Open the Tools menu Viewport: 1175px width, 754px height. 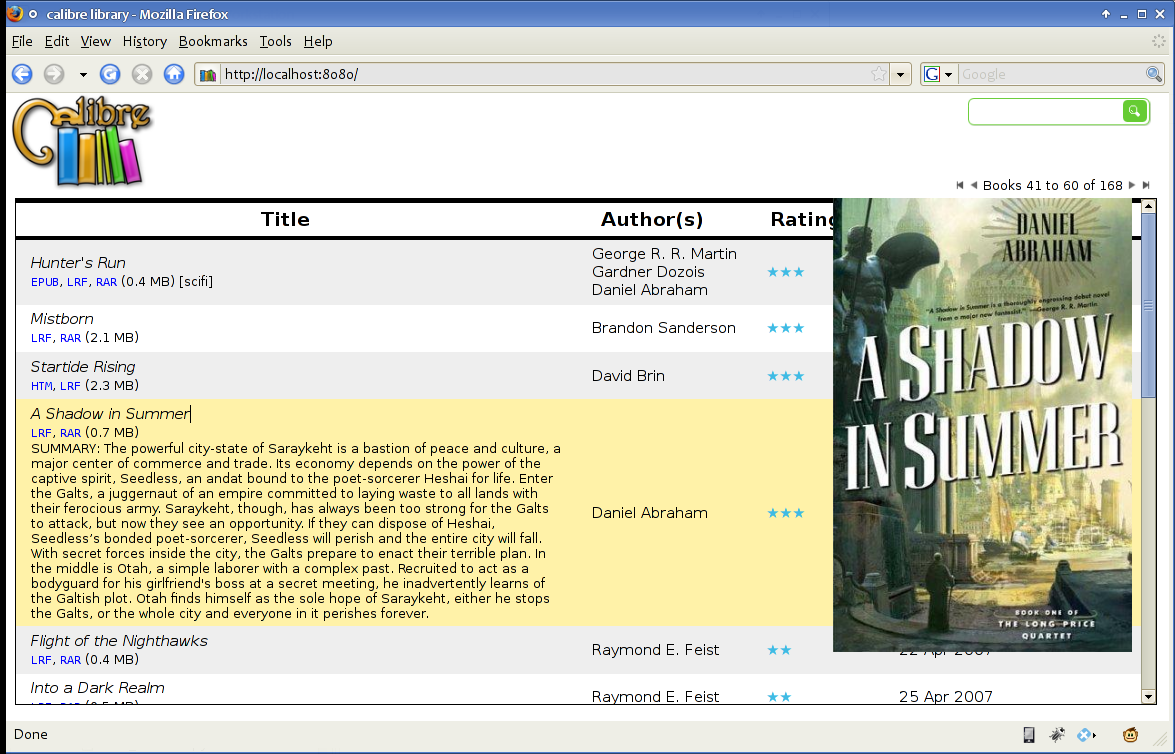coord(275,41)
